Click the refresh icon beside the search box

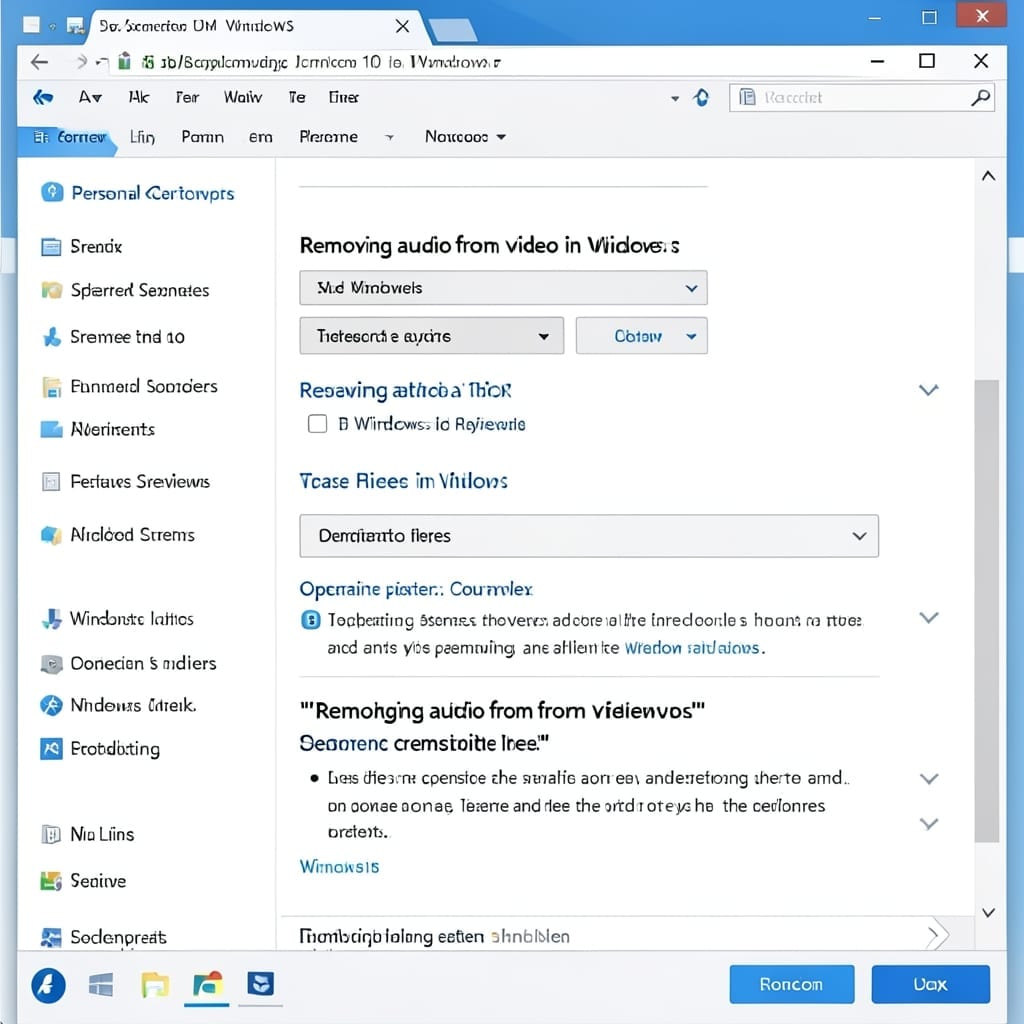701,98
